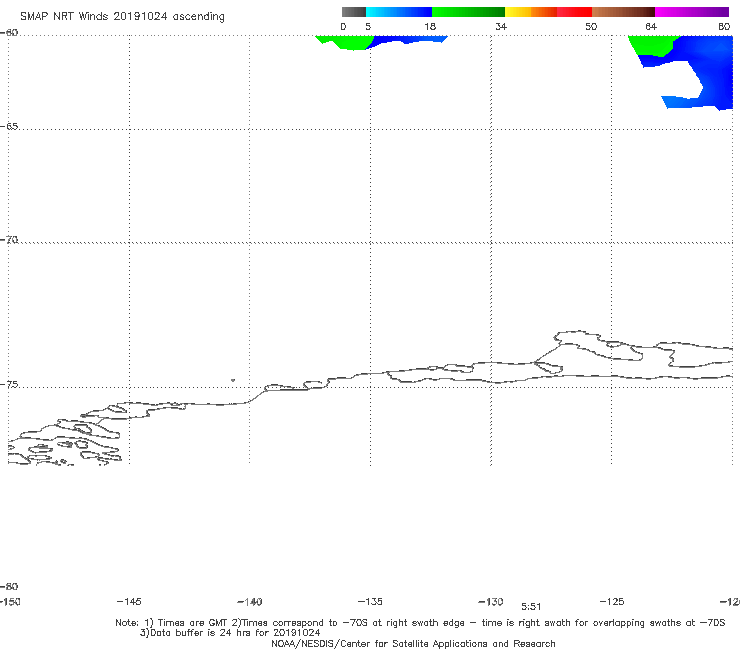
Task: Click the green wind patch near -125 longitude
Action: 653,45
